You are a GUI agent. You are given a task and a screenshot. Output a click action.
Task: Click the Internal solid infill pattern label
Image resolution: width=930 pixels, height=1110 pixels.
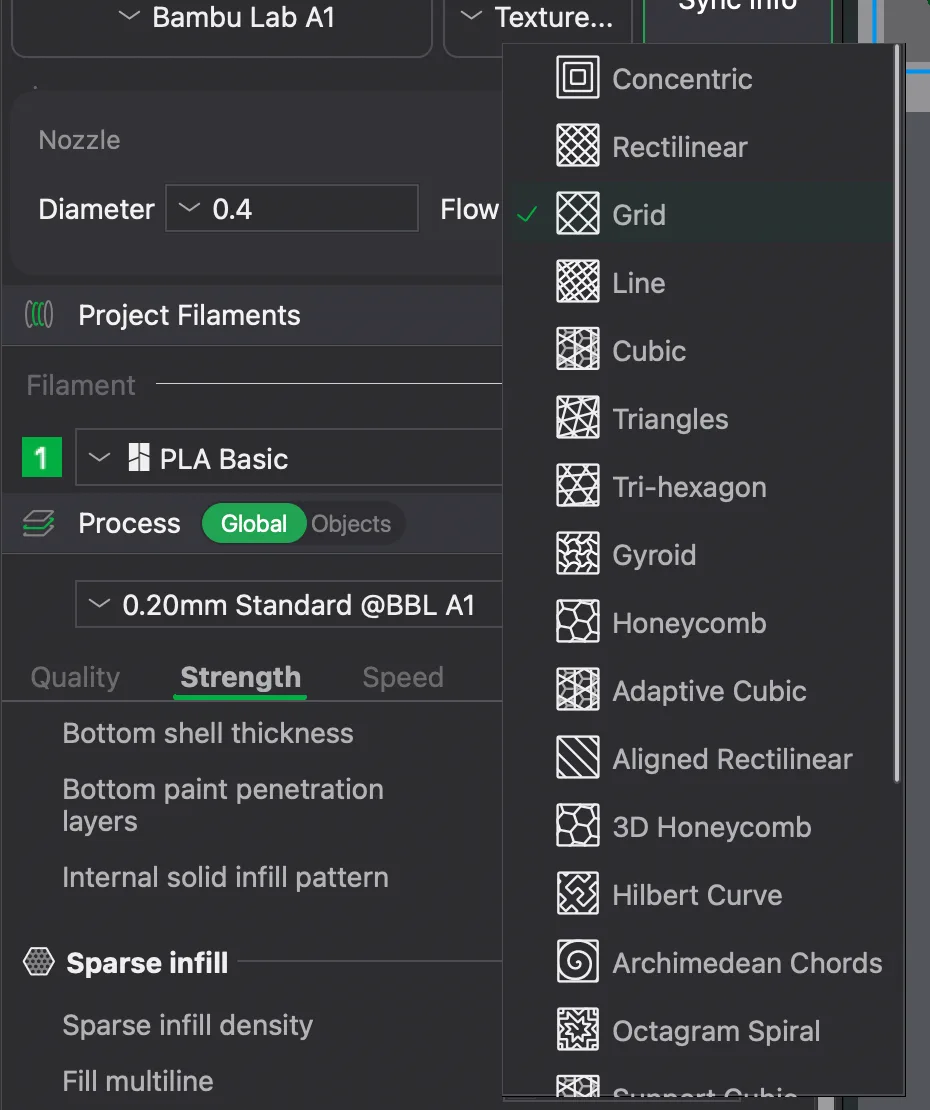225,877
